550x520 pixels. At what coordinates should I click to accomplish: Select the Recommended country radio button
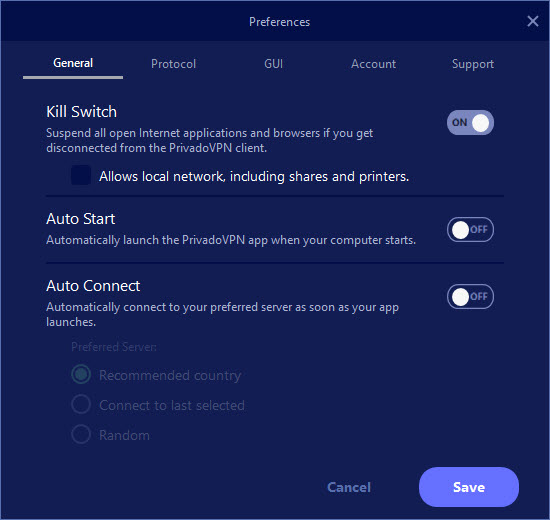pos(81,374)
